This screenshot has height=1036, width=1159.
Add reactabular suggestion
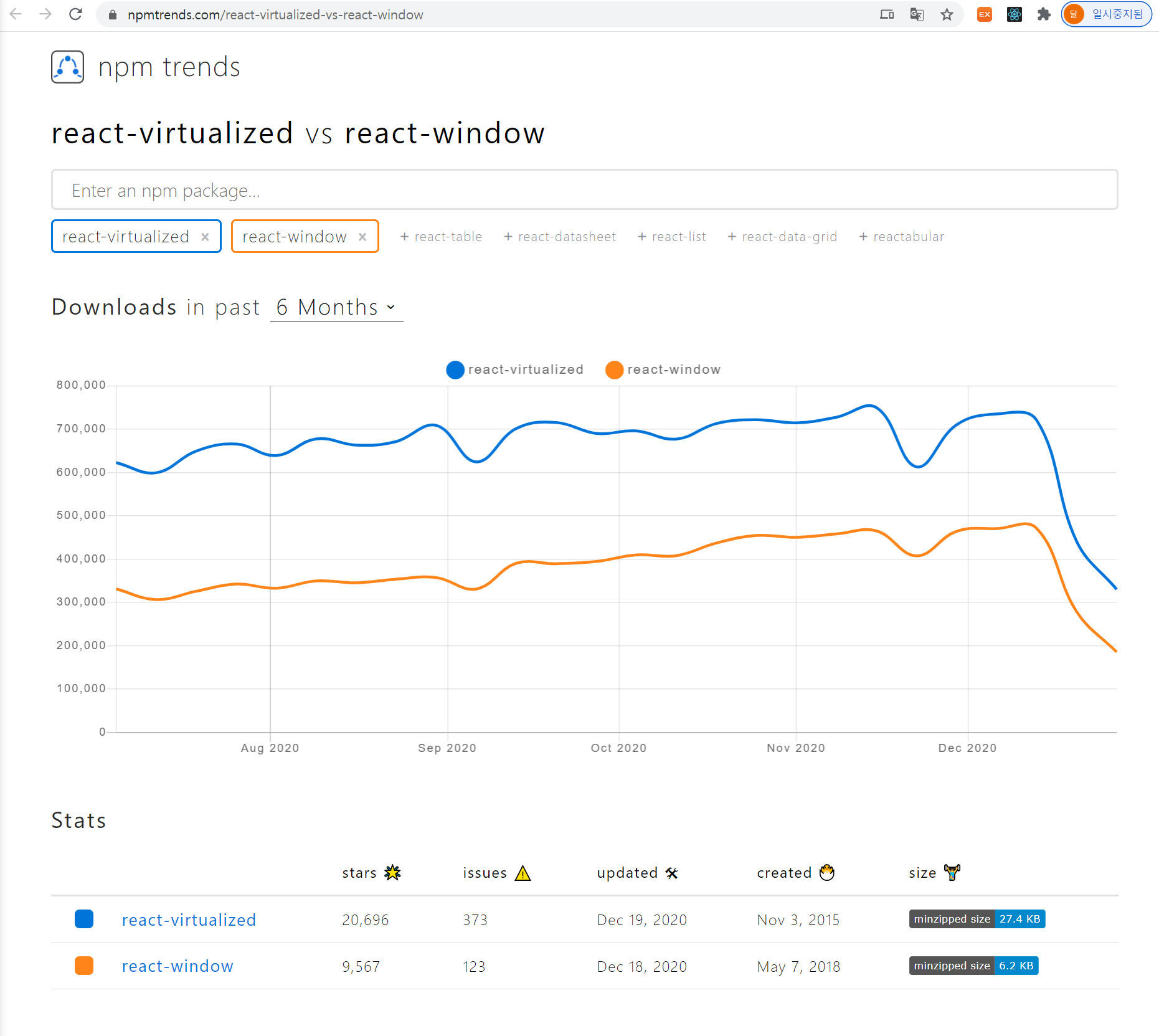[x=901, y=237]
